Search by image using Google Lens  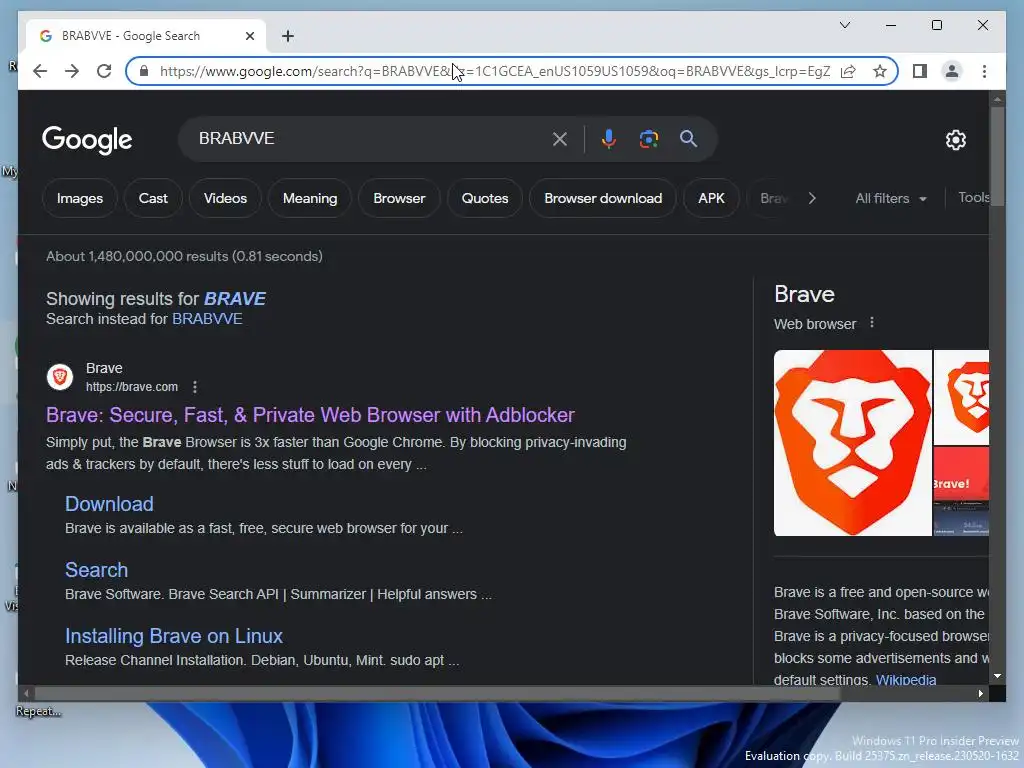point(648,139)
